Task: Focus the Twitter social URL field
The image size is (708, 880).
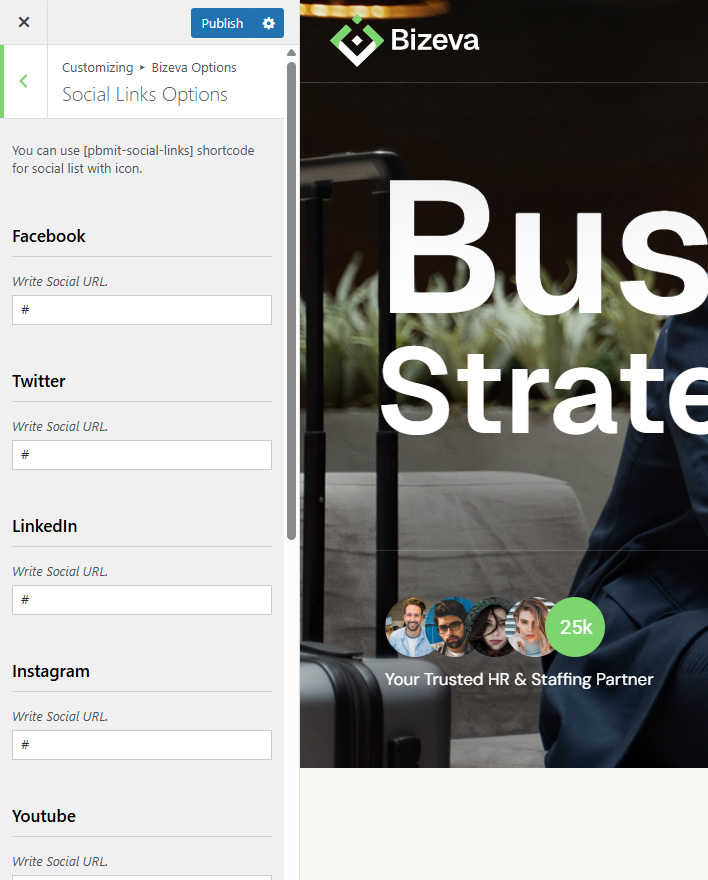Action: (x=142, y=455)
